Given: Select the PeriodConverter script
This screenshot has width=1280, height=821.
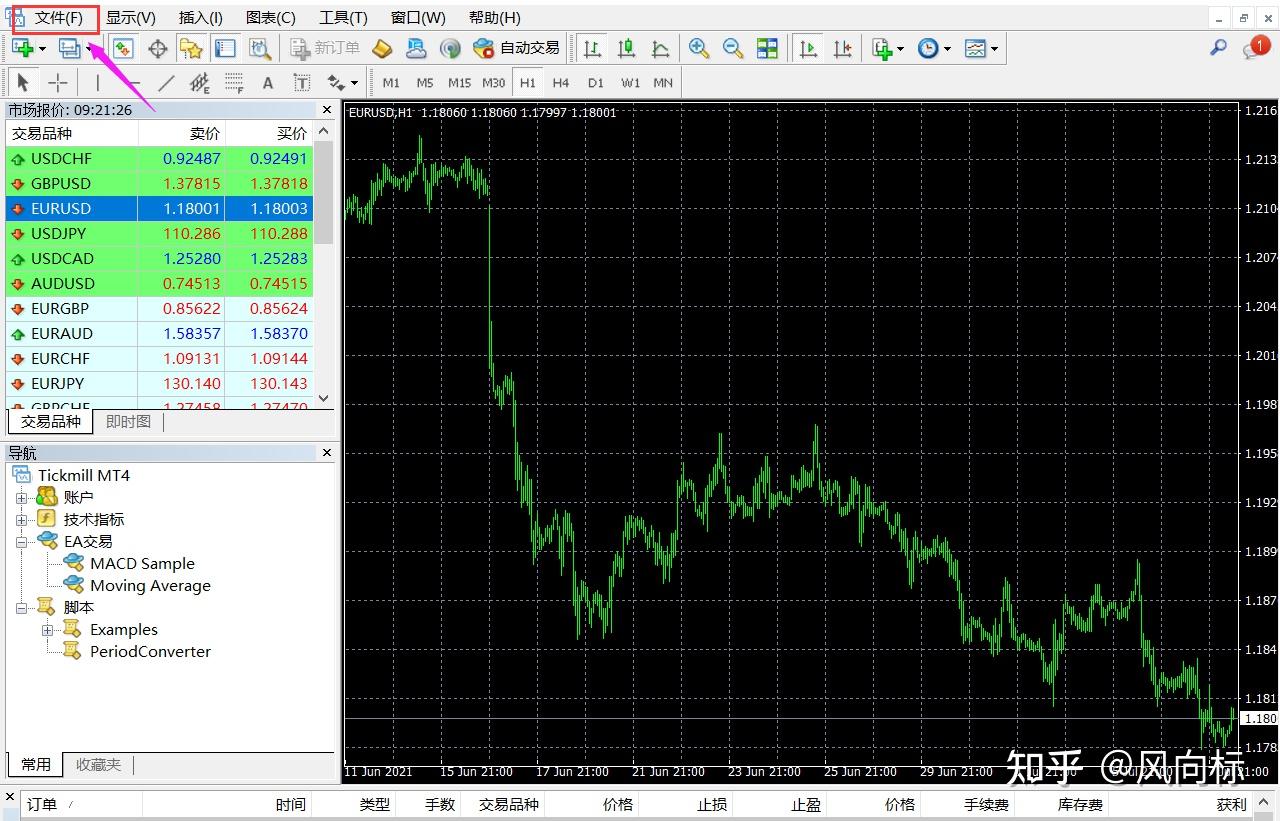Looking at the screenshot, I should coord(150,651).
